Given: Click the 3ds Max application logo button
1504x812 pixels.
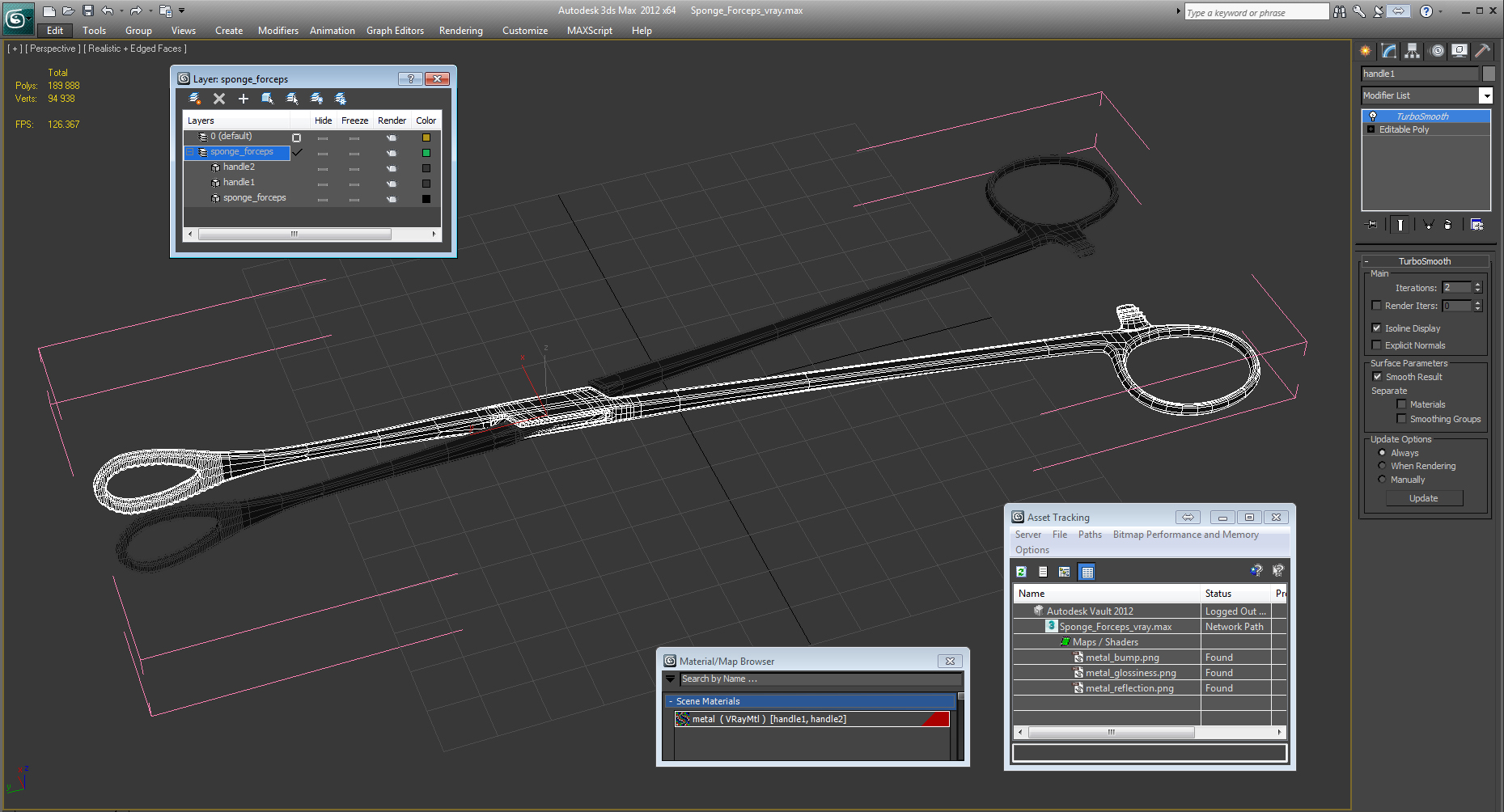Looking at the screenshot, I should point(18,18).
